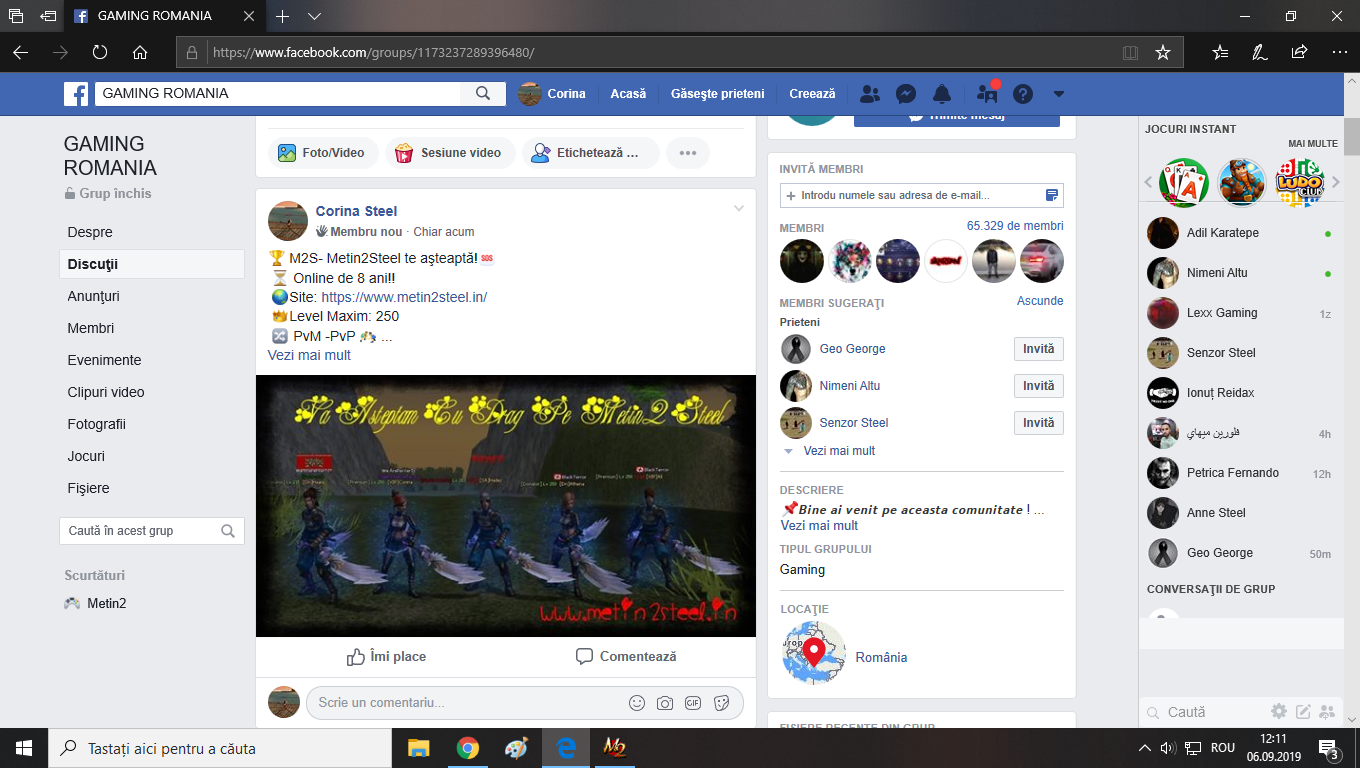This screenshot has width=1360, height=768.
Task: Click the Etichetează post option
Action: (590, 153)
